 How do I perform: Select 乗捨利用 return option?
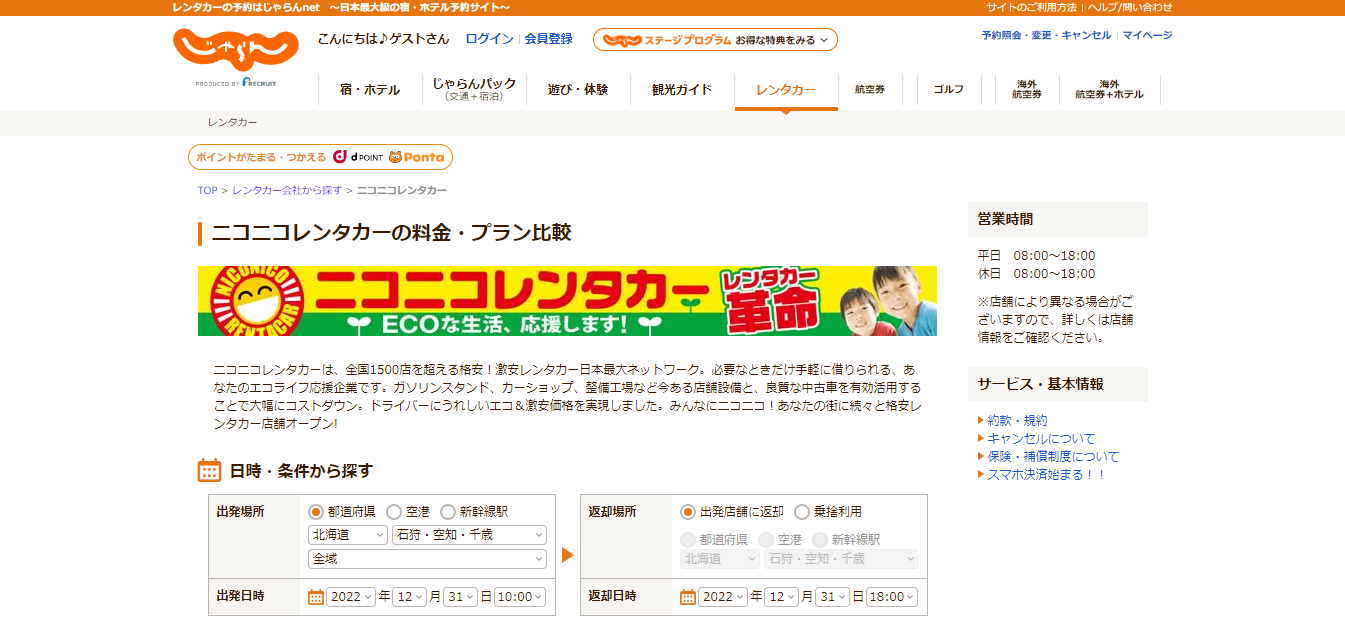tap(802, 511)
